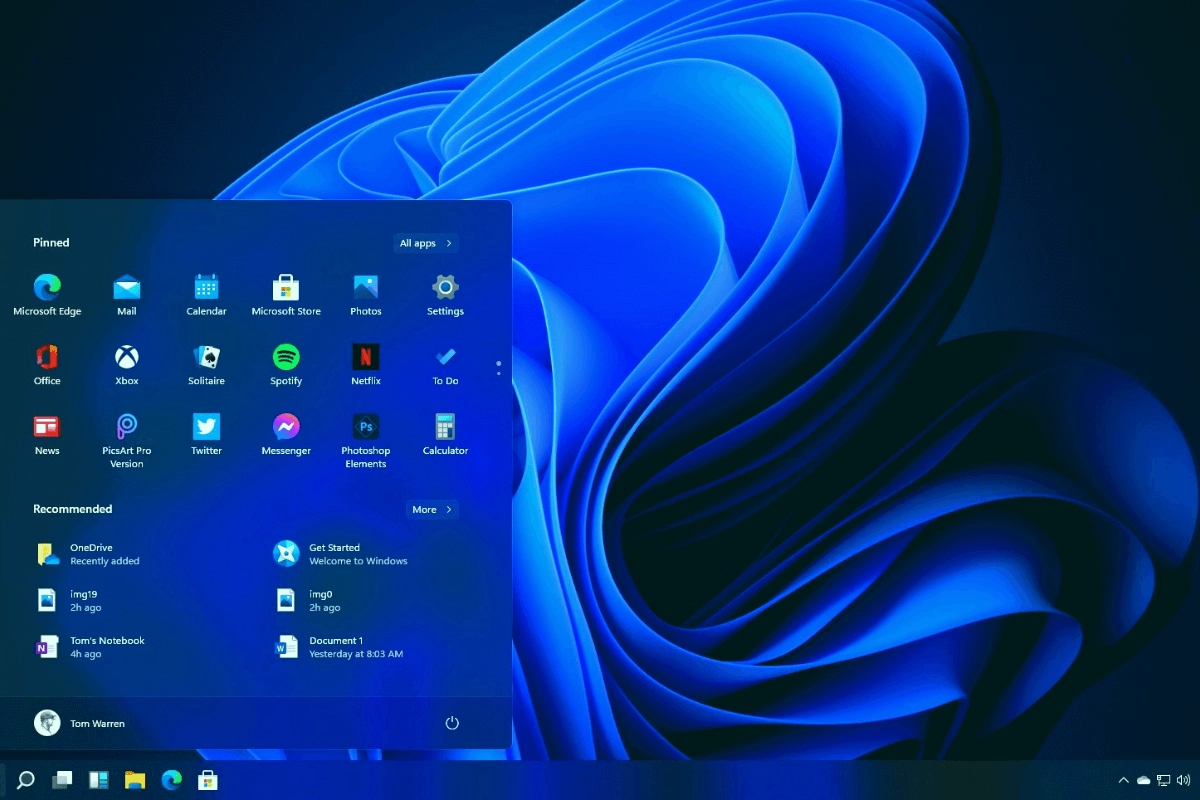Open the Xbox app
The width and height of the screenshot is (1200, 800).
tap(127, 357)
